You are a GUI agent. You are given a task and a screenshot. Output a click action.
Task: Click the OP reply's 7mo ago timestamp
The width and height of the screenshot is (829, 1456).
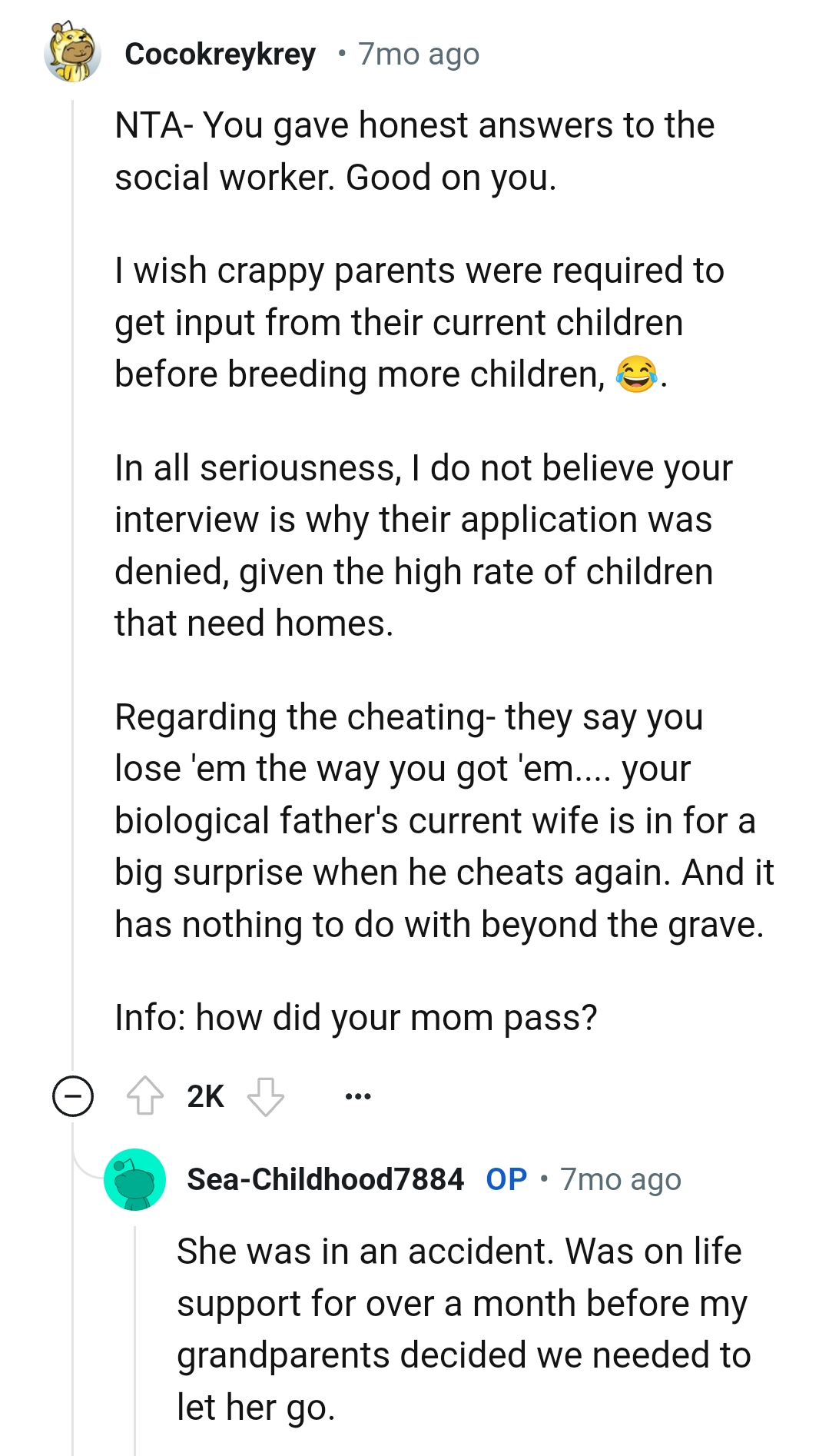click(621, 1179)
